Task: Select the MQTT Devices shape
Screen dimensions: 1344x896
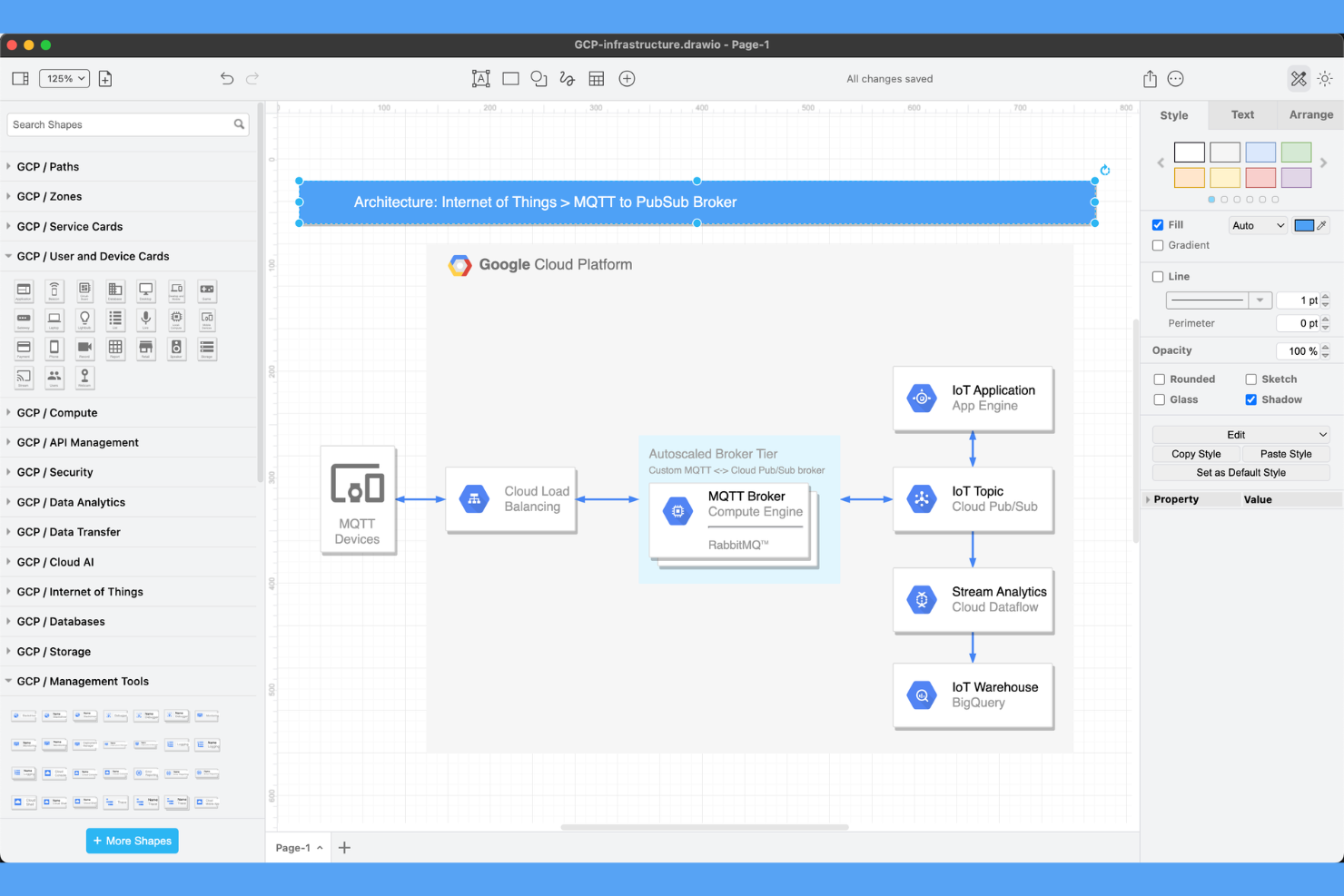Action: click(358, 500)
